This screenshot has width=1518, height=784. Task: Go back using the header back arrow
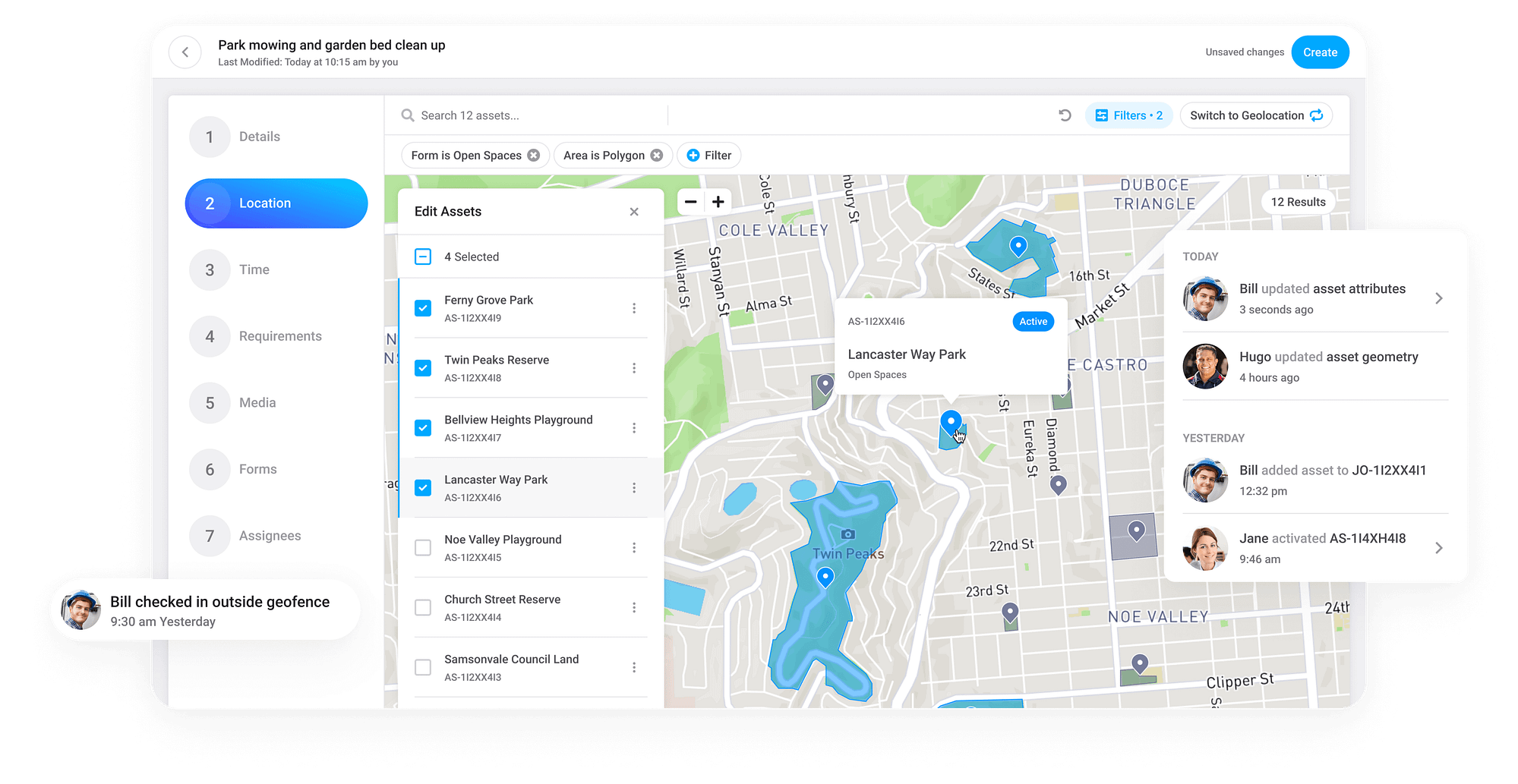point(185,52)
